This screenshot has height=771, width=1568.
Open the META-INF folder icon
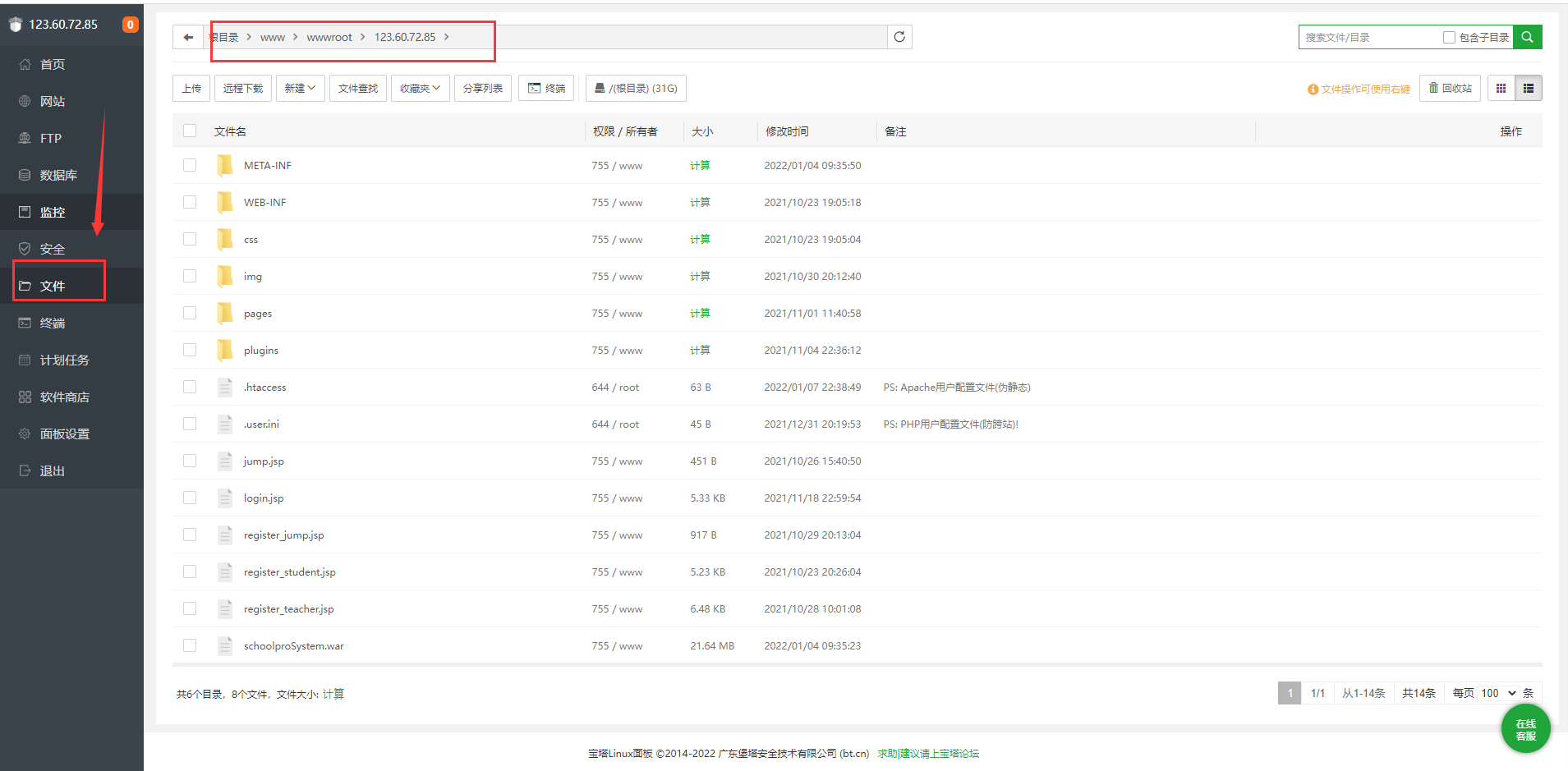pyautogui.click(x=224, y=165)
